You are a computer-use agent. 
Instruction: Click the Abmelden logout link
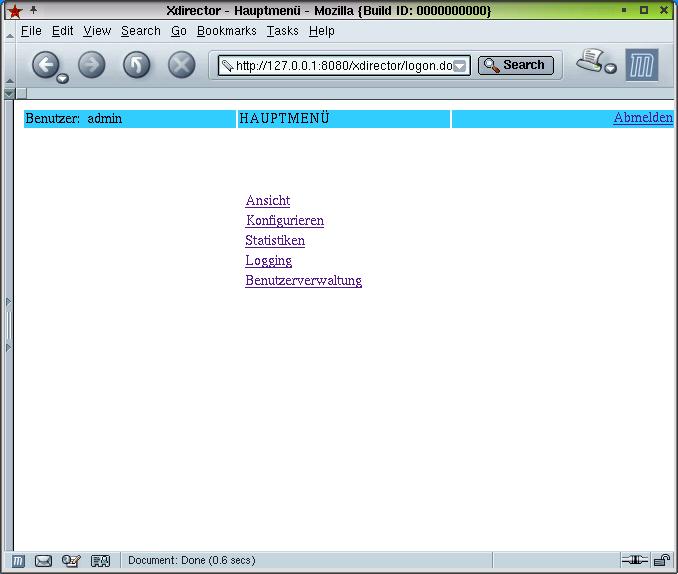coord(643,118)
